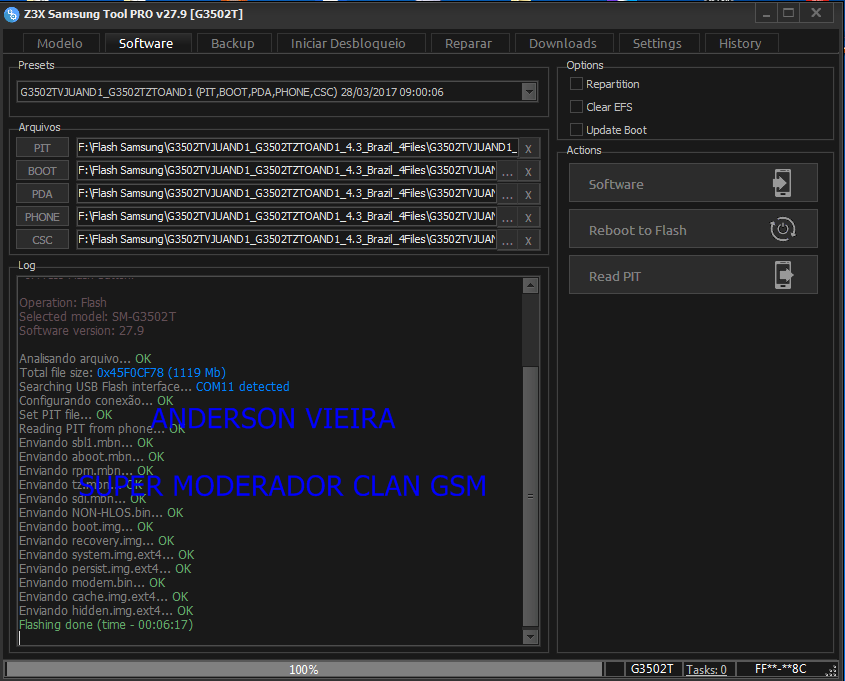Click the log vertical scrollbar thumb

tap(530, 496)
